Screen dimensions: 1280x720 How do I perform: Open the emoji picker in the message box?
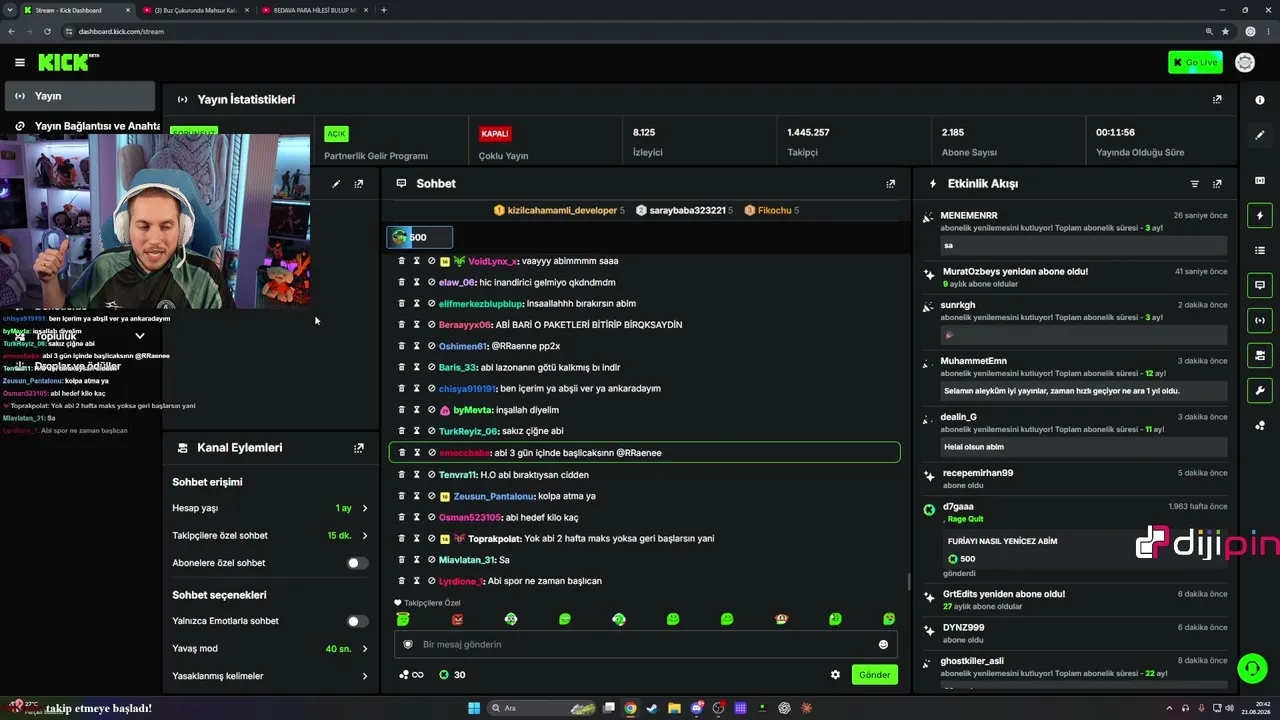coord(883,644)
